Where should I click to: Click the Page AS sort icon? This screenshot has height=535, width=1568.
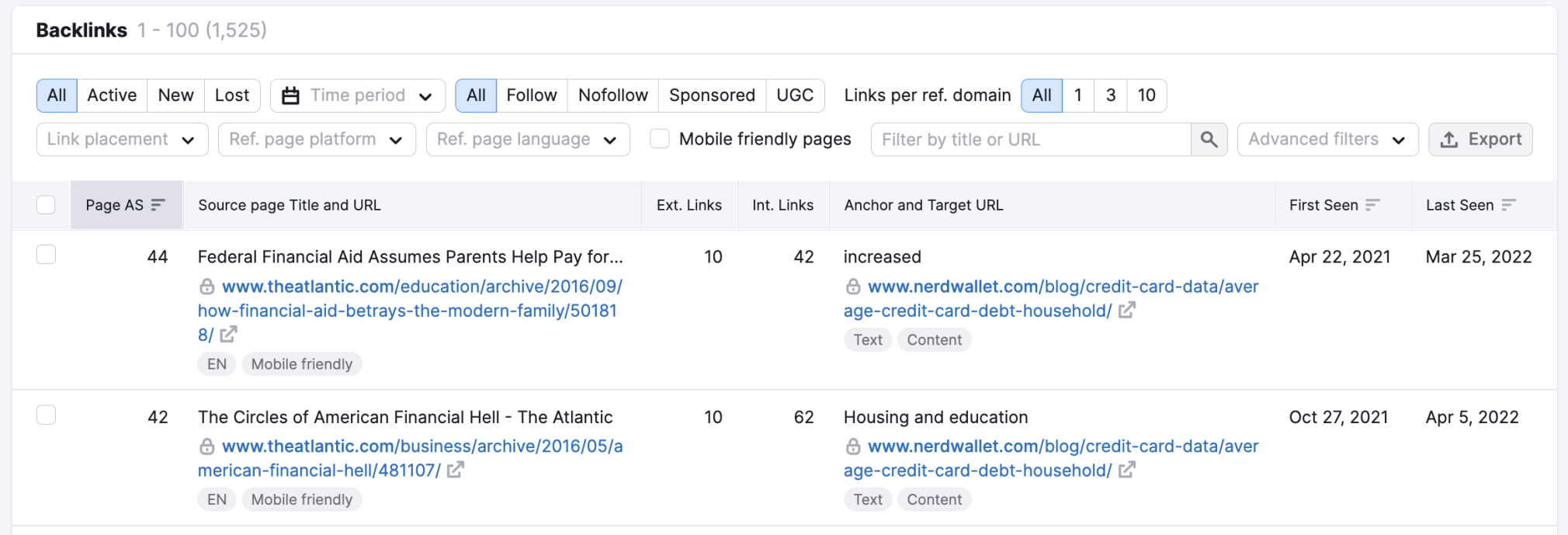click(x=158, y=205)
